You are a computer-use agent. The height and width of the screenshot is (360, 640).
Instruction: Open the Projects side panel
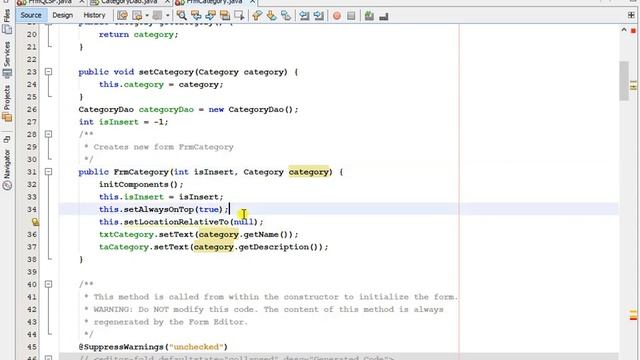(7, 103)
